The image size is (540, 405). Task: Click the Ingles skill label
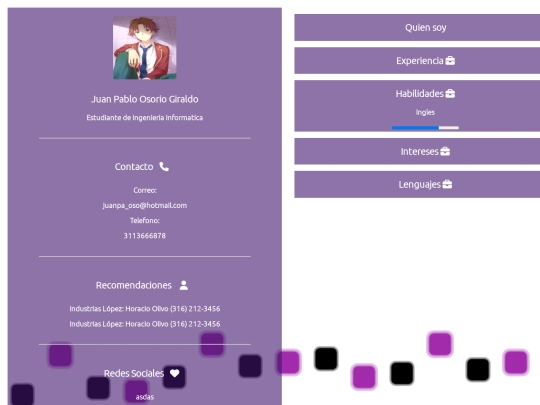click(425, 112)
